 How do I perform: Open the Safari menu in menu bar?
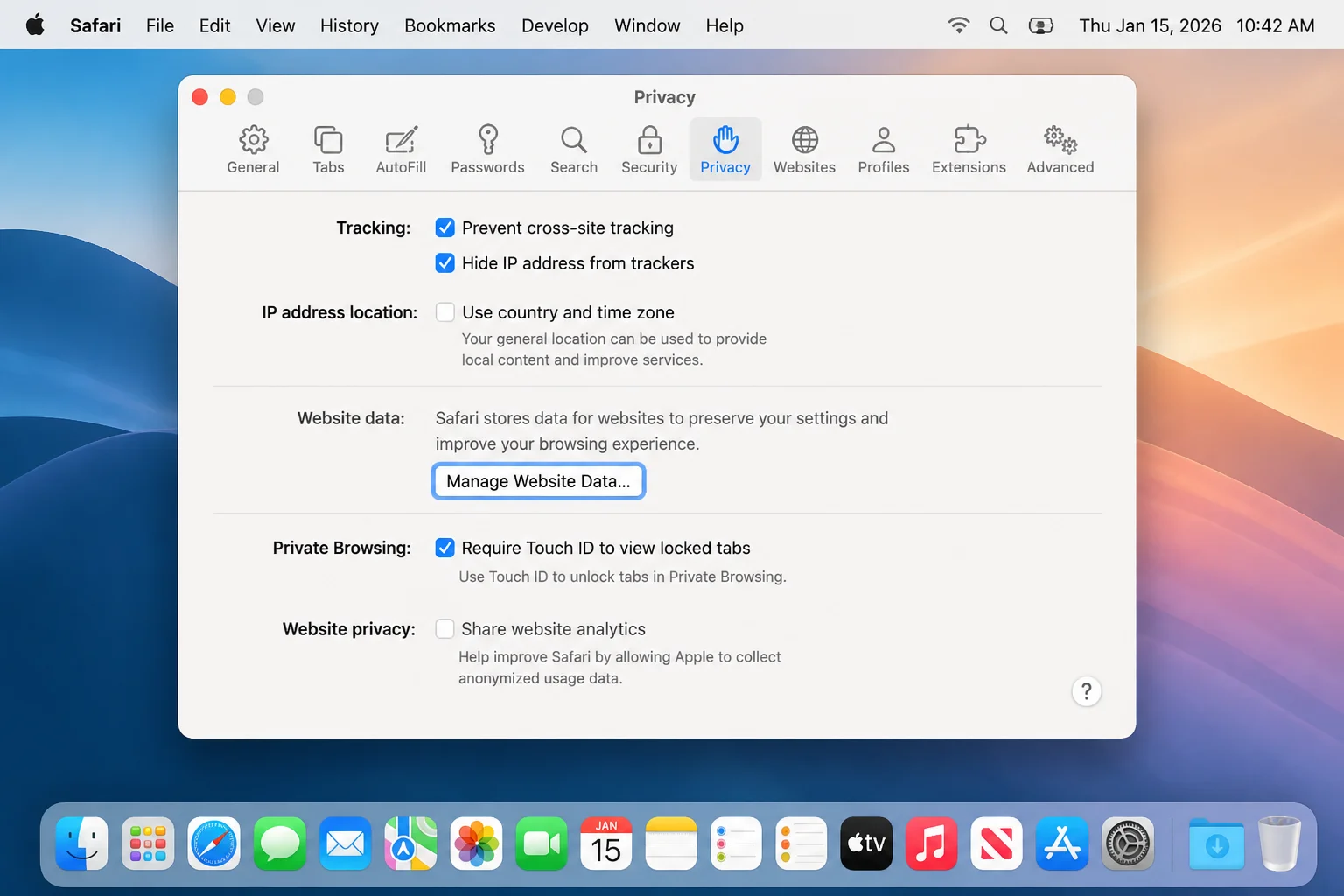tap(95, 25)
